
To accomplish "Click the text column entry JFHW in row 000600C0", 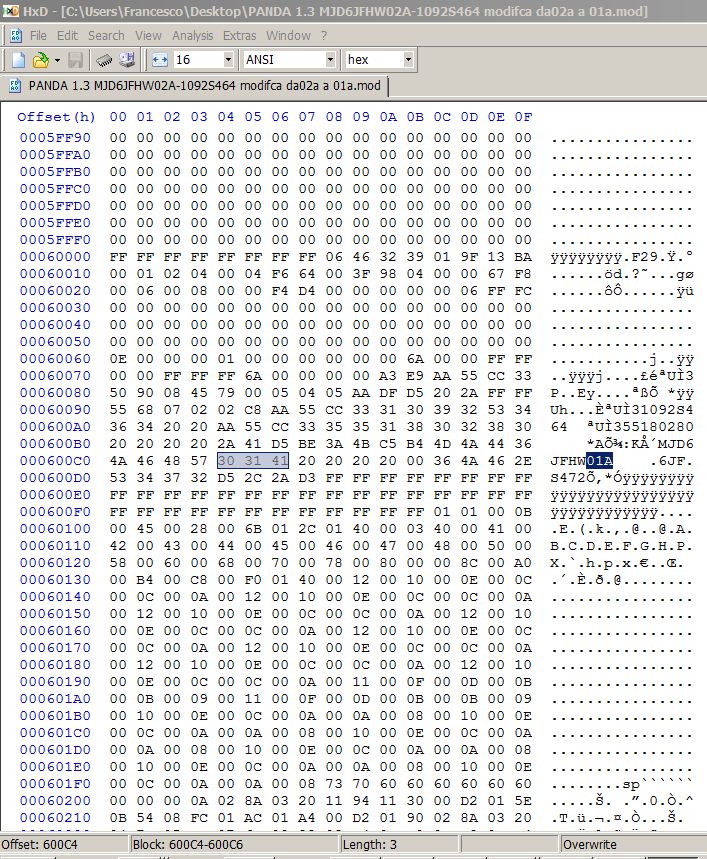I will 568,461.
